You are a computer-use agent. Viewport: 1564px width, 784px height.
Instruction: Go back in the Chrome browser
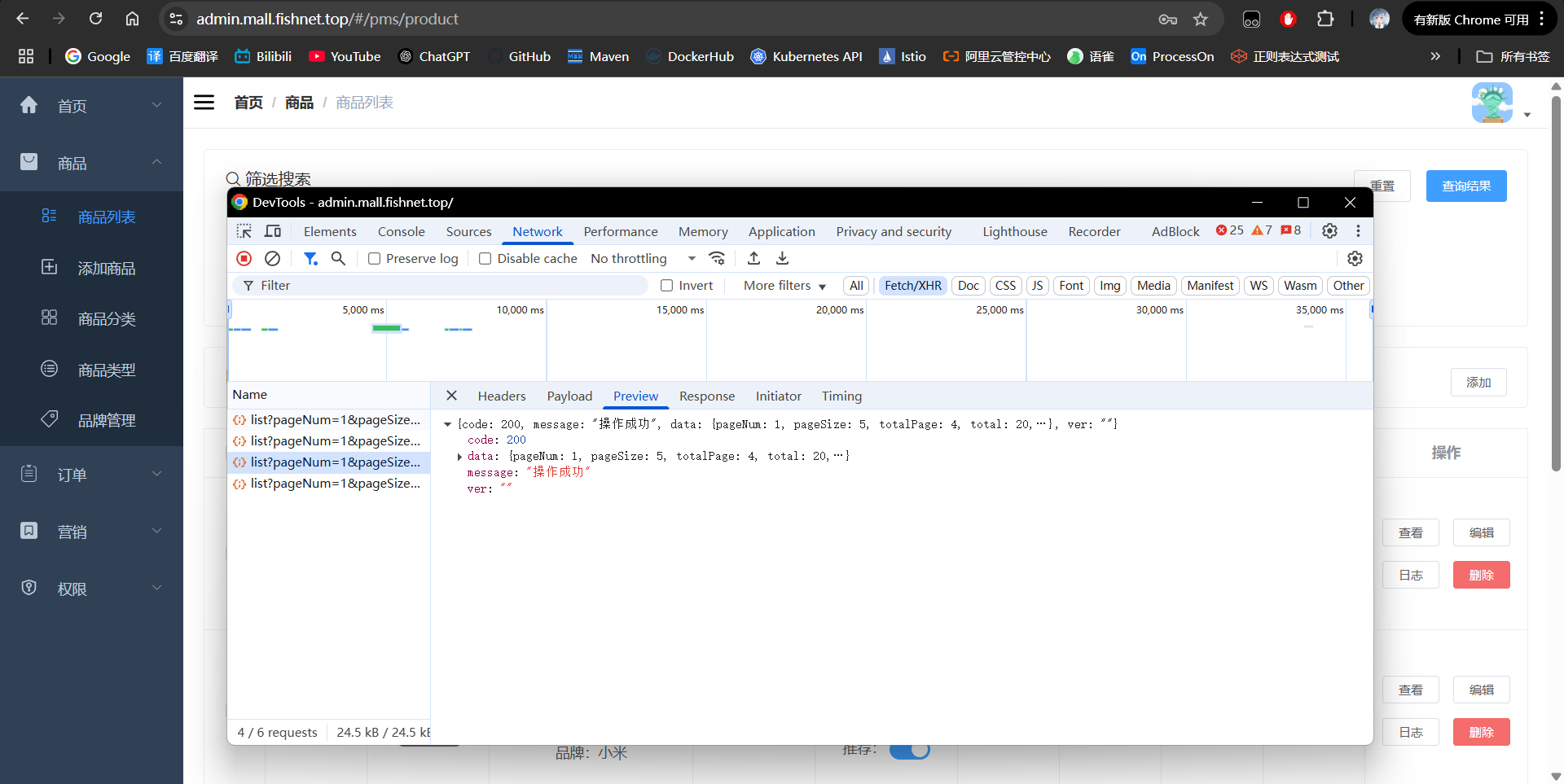(23, 19)
